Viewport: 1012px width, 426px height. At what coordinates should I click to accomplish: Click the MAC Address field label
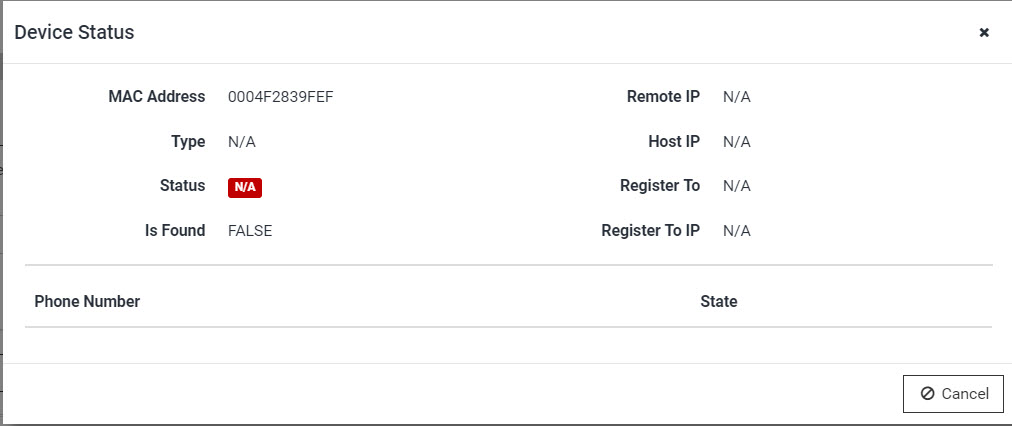pos(157,97)
